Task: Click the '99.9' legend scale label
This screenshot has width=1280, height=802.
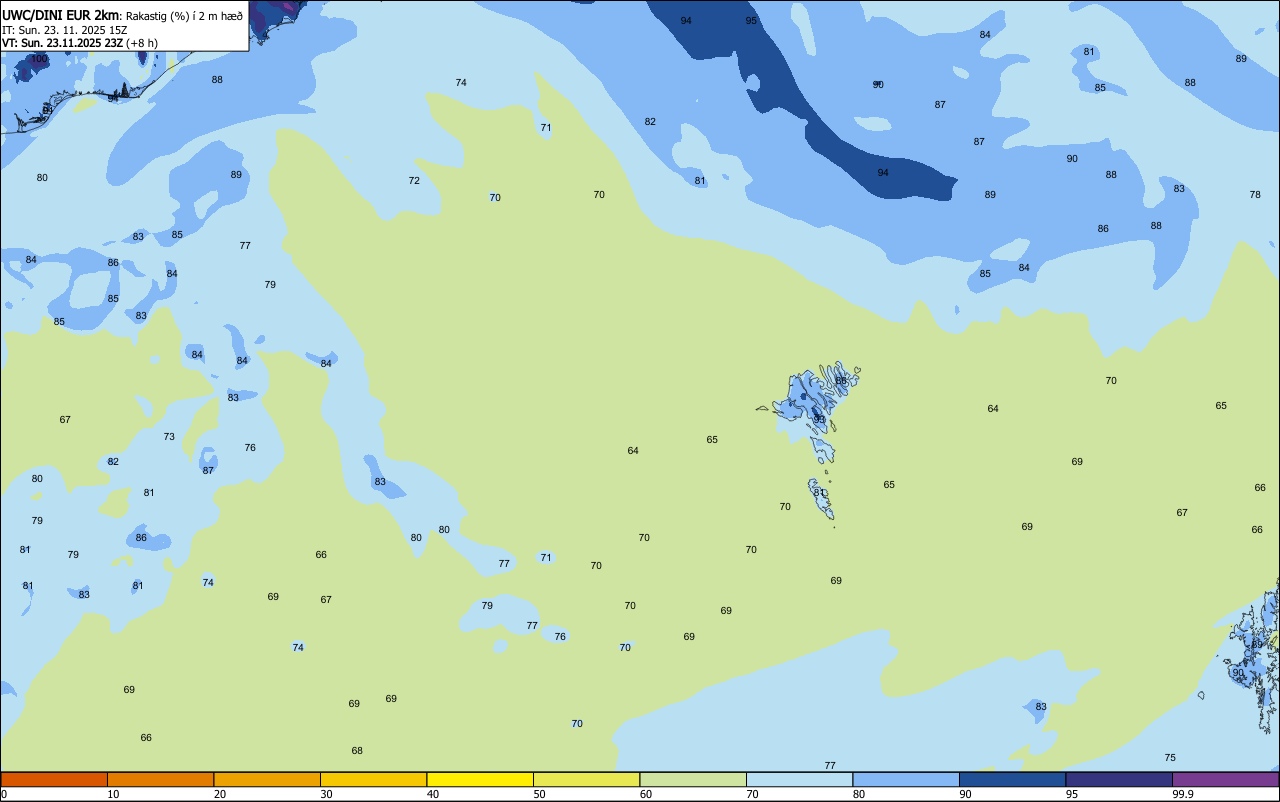Action: coord(1182,794)
